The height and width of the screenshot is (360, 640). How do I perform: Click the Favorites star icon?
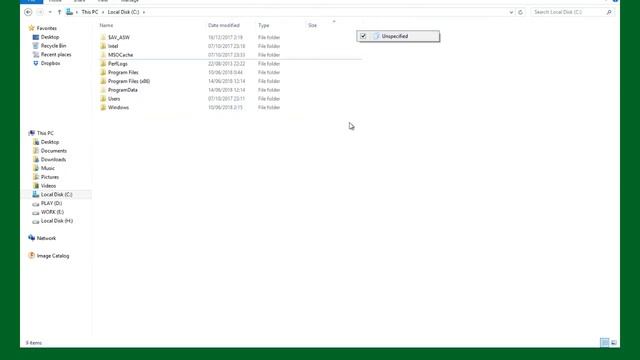tap(31, 28)
